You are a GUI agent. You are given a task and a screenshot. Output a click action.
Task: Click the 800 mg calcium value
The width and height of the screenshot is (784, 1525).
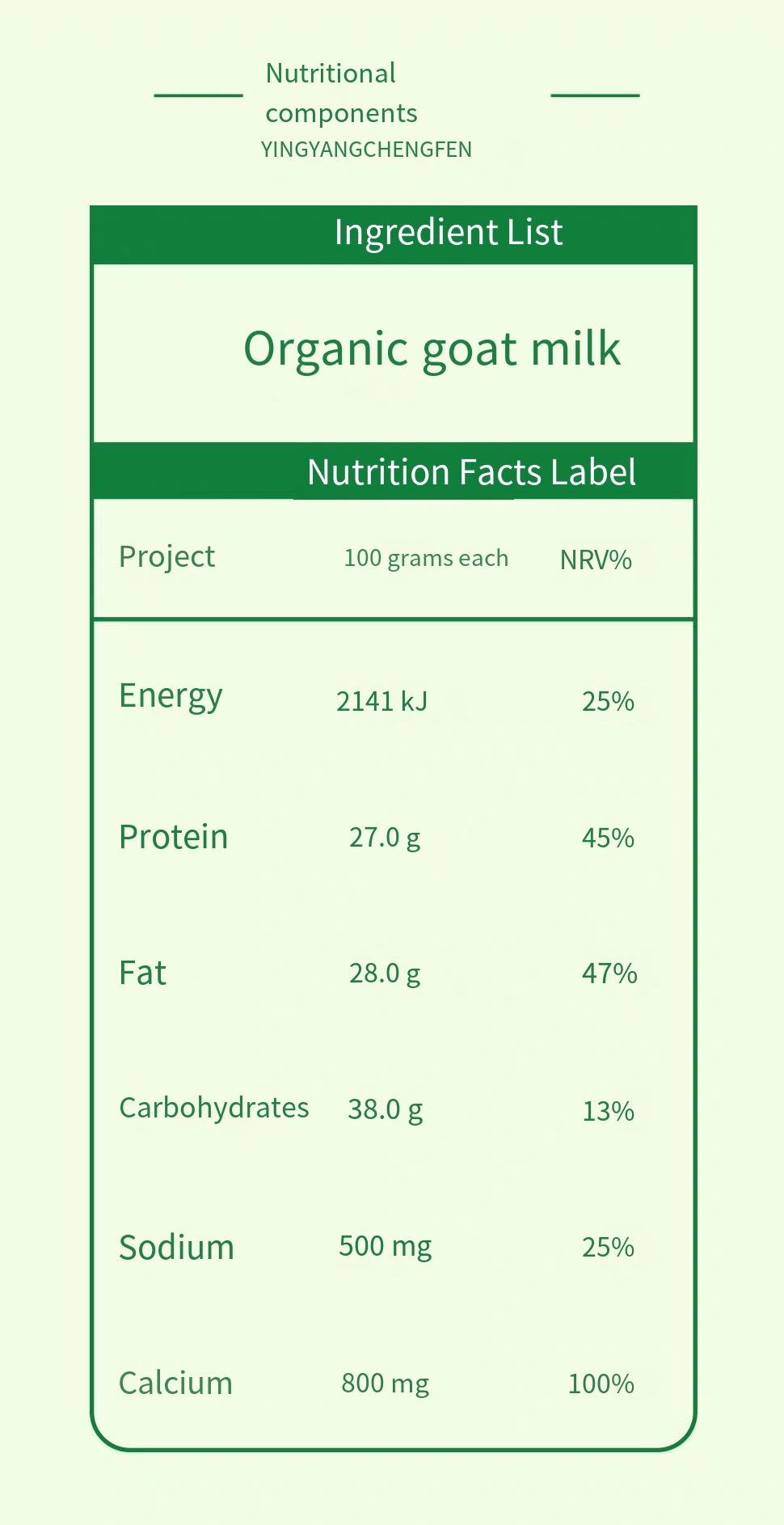[x=385, y=1383]
